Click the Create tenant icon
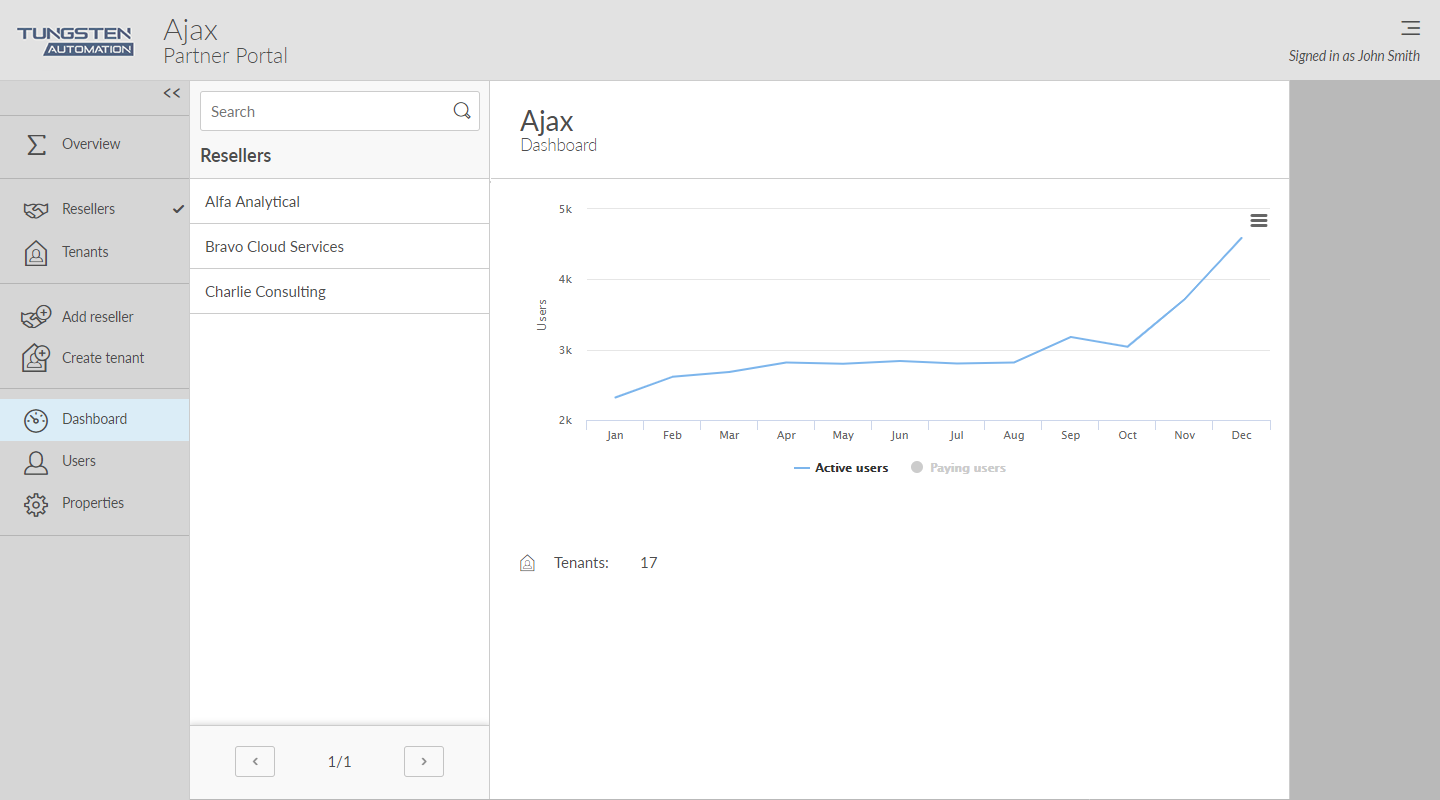The image size is (1440, 800). tap(36, 358)
